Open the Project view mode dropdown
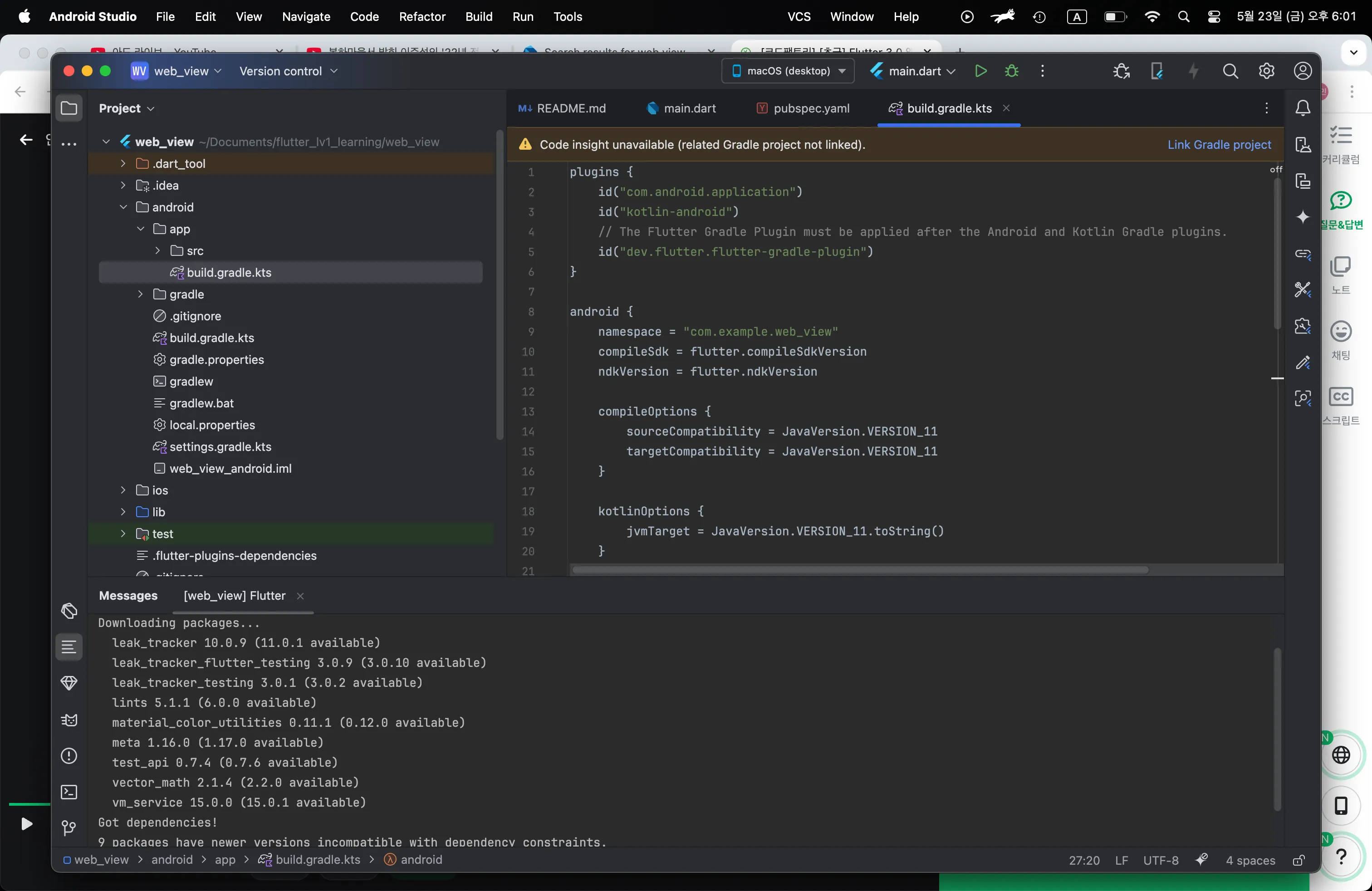The image size is (1372, 891). pyautogui.click(x=126, y=108)
